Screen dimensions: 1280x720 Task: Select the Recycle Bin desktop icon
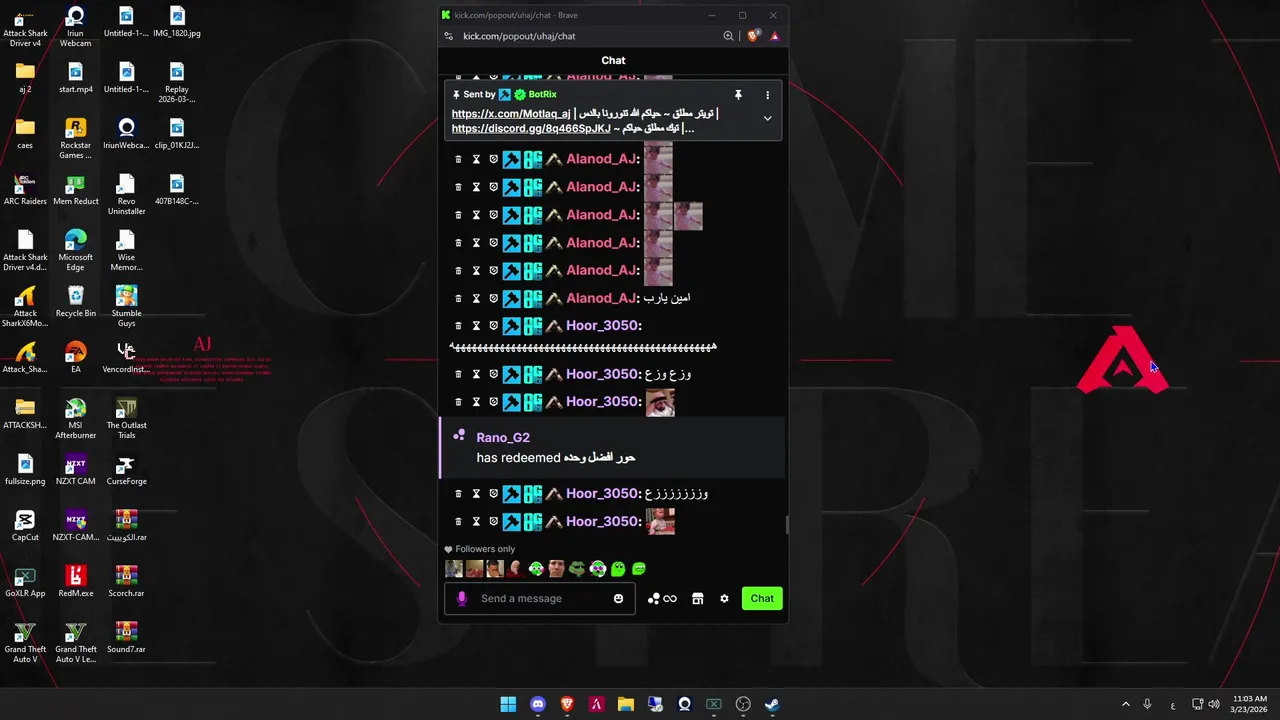click(75, 300)
